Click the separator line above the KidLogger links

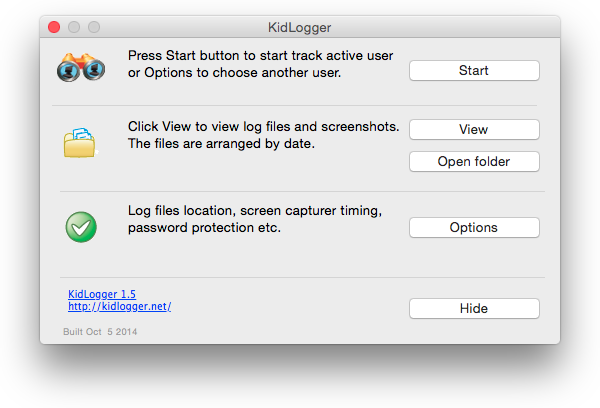[302, 277]
